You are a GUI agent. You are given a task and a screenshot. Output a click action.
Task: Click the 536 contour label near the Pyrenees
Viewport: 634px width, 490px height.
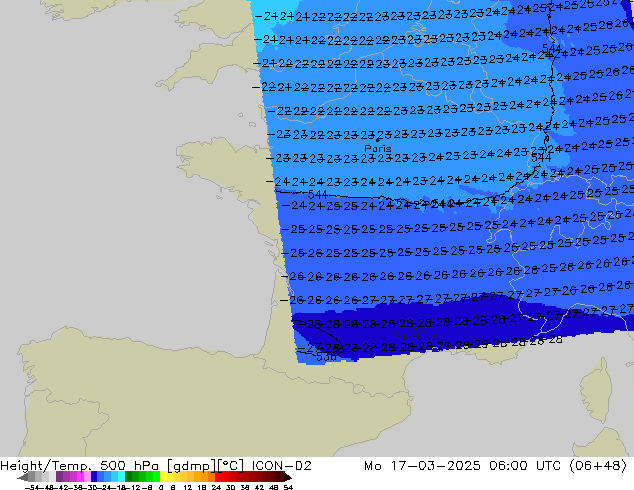click(x=326, y=357)
